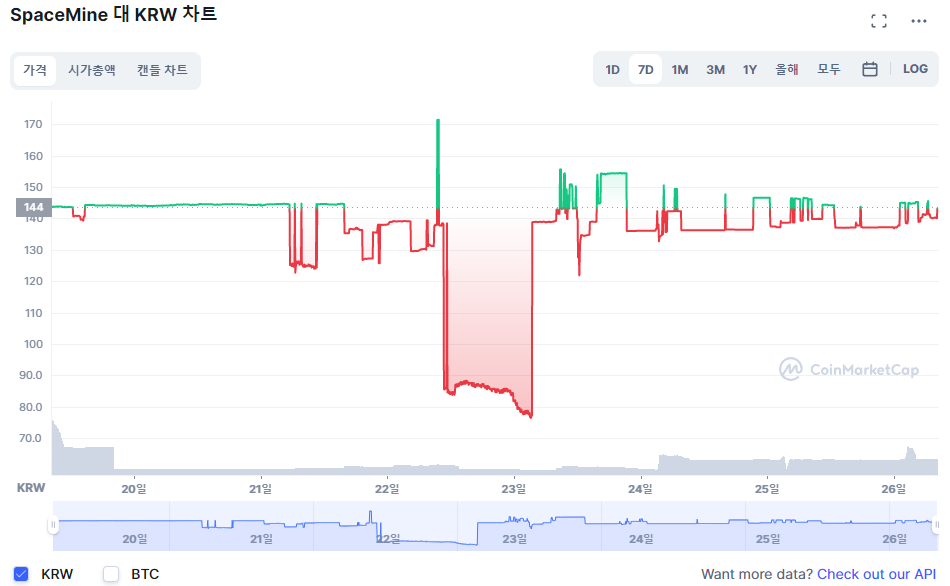Select the 가격 tab
This screenshot has width=950, height=586.
coord(35,70)
